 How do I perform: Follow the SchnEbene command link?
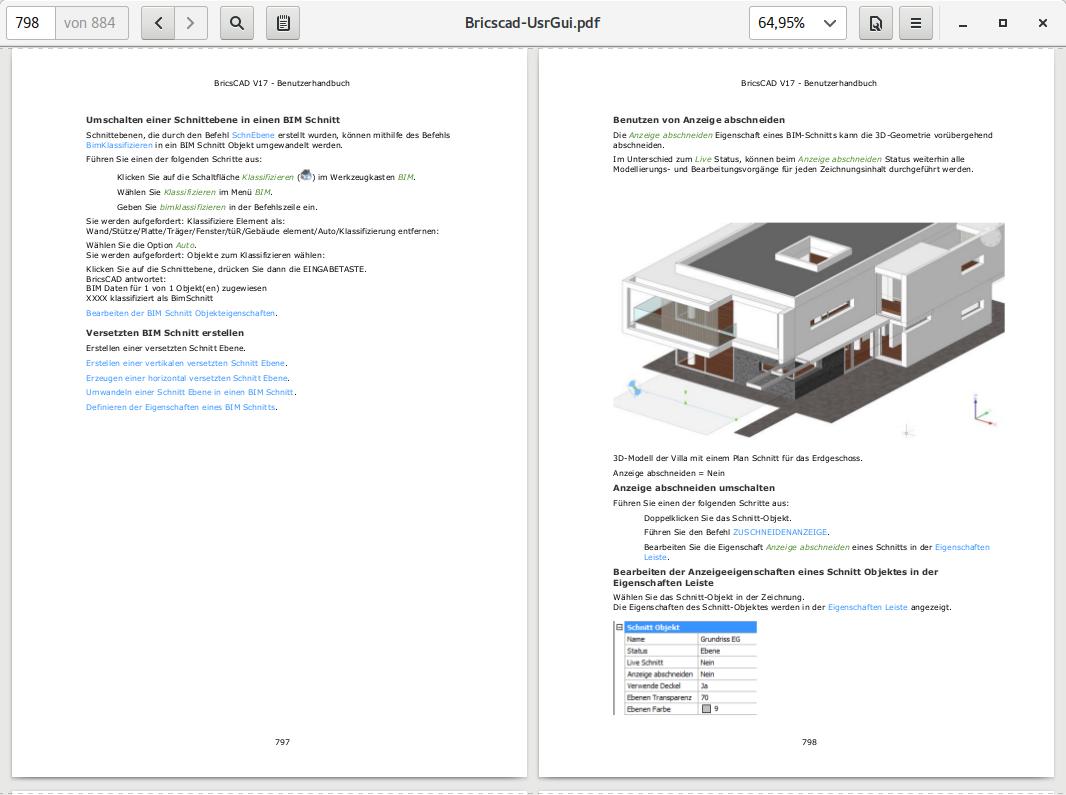point(253,134)
